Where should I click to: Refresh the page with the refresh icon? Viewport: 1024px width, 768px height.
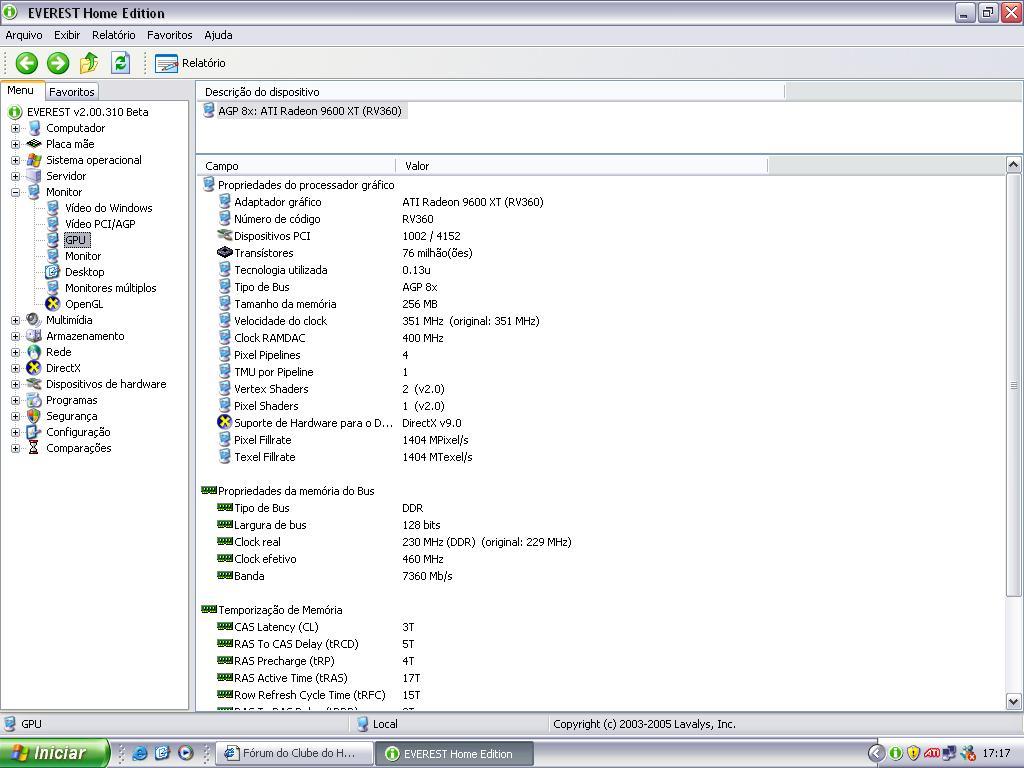(x=120, y=63)
